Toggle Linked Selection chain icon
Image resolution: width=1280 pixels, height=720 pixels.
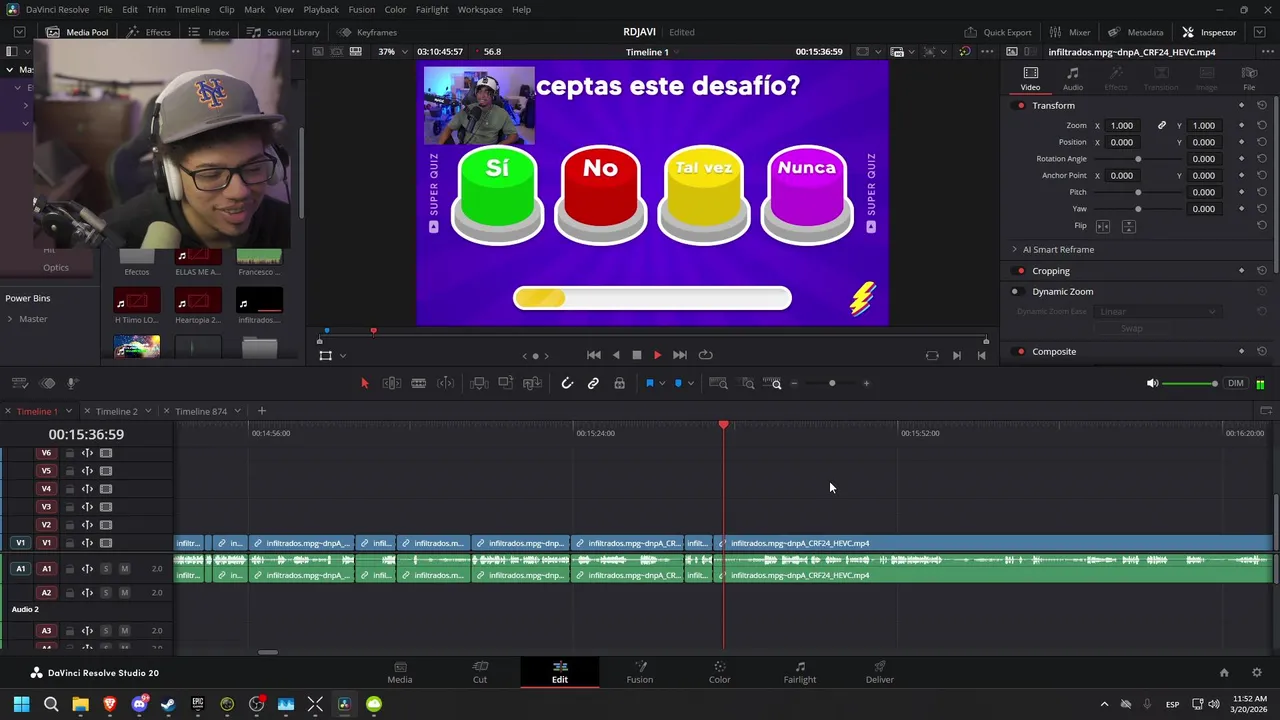[x=593, y=383]
